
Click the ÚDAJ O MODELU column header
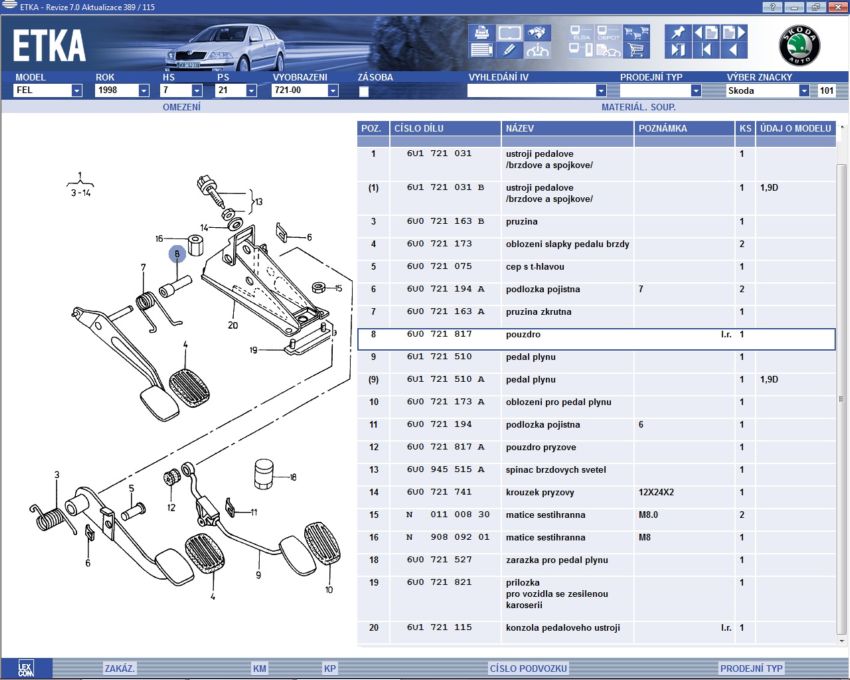pos(795,129)
